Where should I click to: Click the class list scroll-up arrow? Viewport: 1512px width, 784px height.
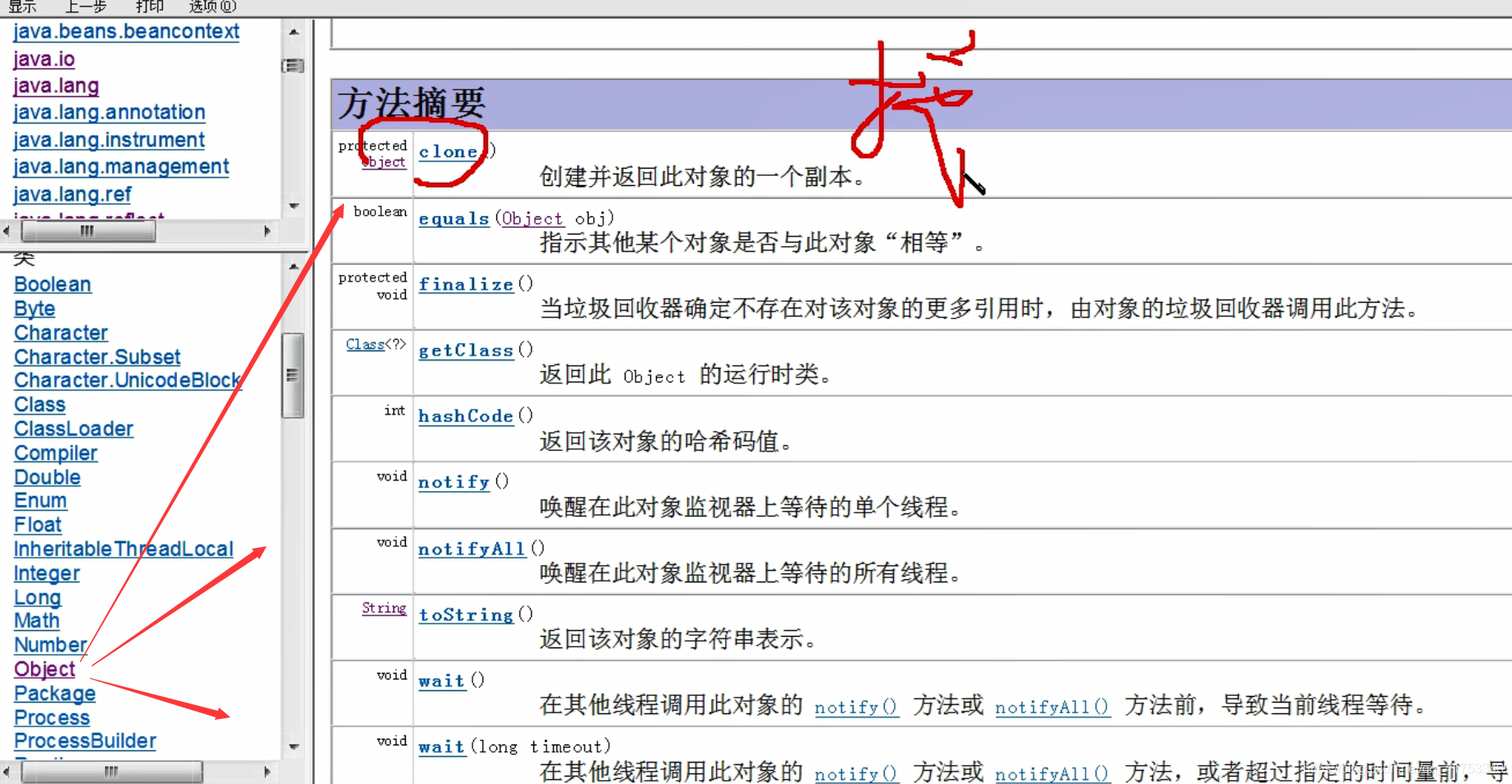tap(294, 267)
